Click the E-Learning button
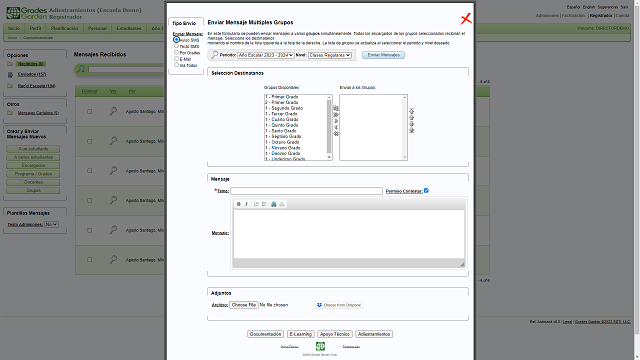 pos(301,334)
